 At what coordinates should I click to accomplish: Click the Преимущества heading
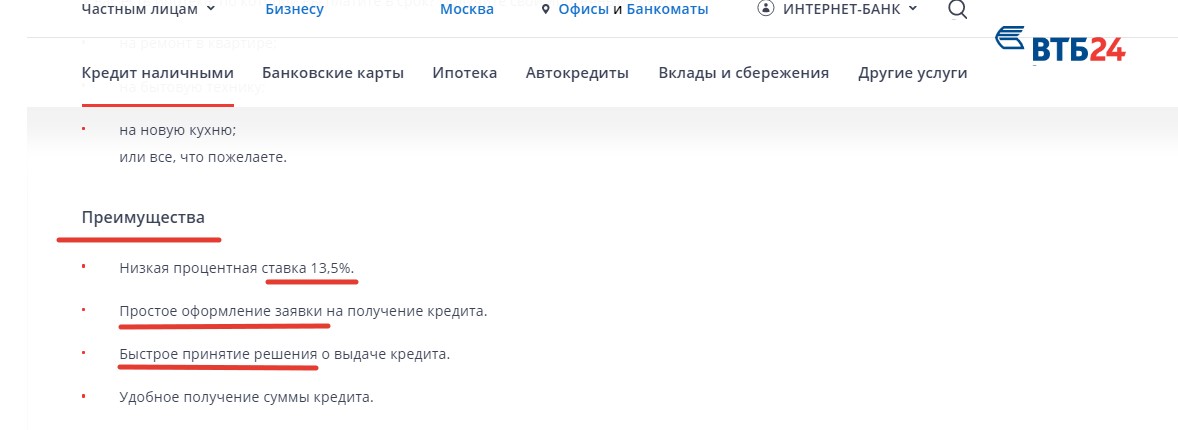pyautogui.click(x=143, y=217)
